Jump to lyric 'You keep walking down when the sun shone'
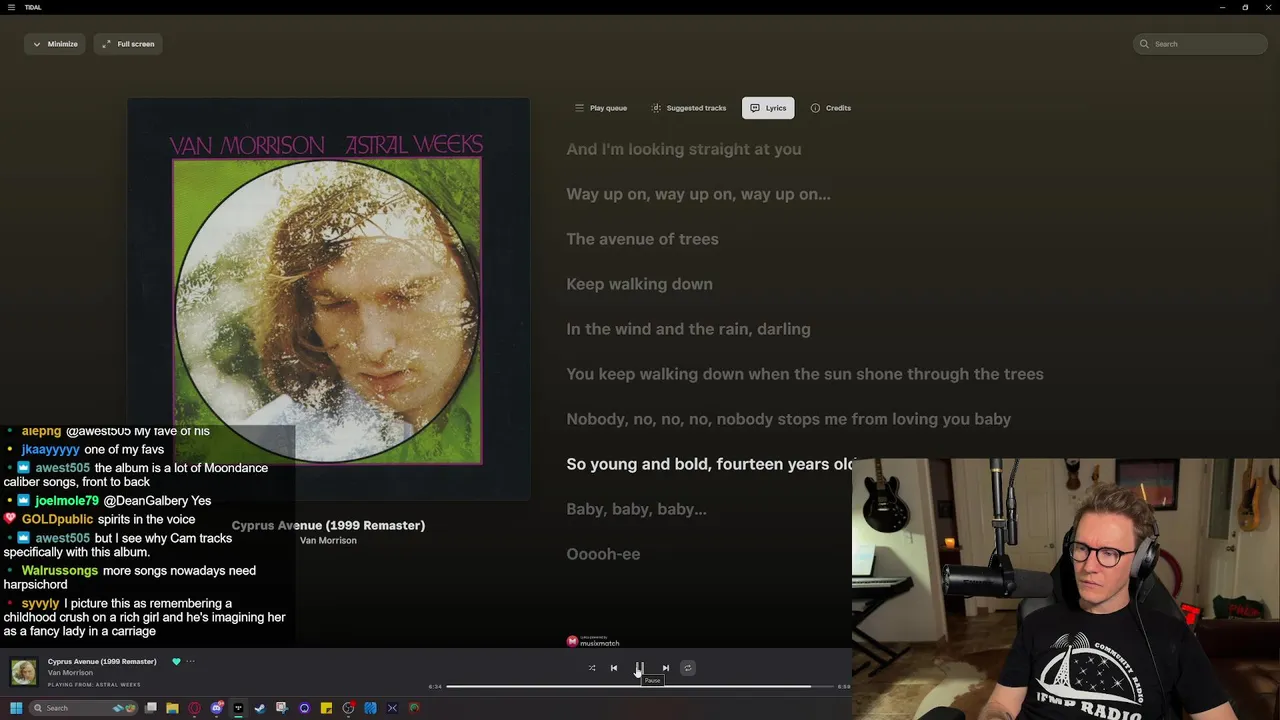This screenshot has width=1280, height=720. click(805, 374)
